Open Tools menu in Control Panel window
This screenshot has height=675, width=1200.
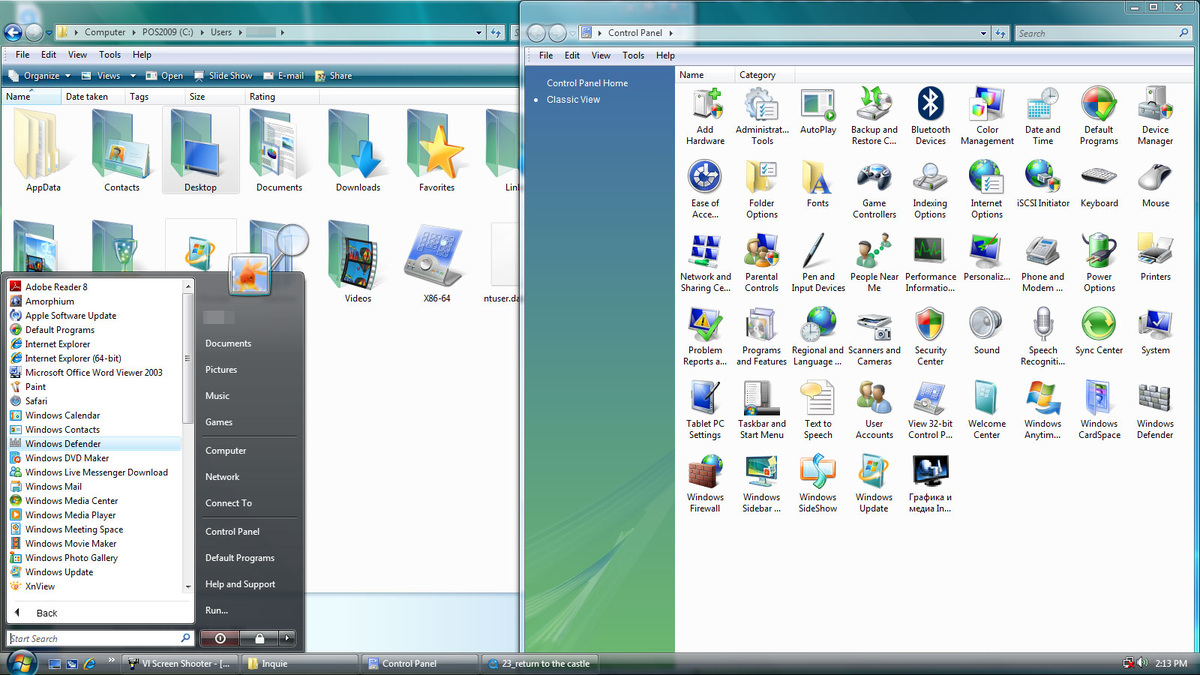[x=633, y=56]
